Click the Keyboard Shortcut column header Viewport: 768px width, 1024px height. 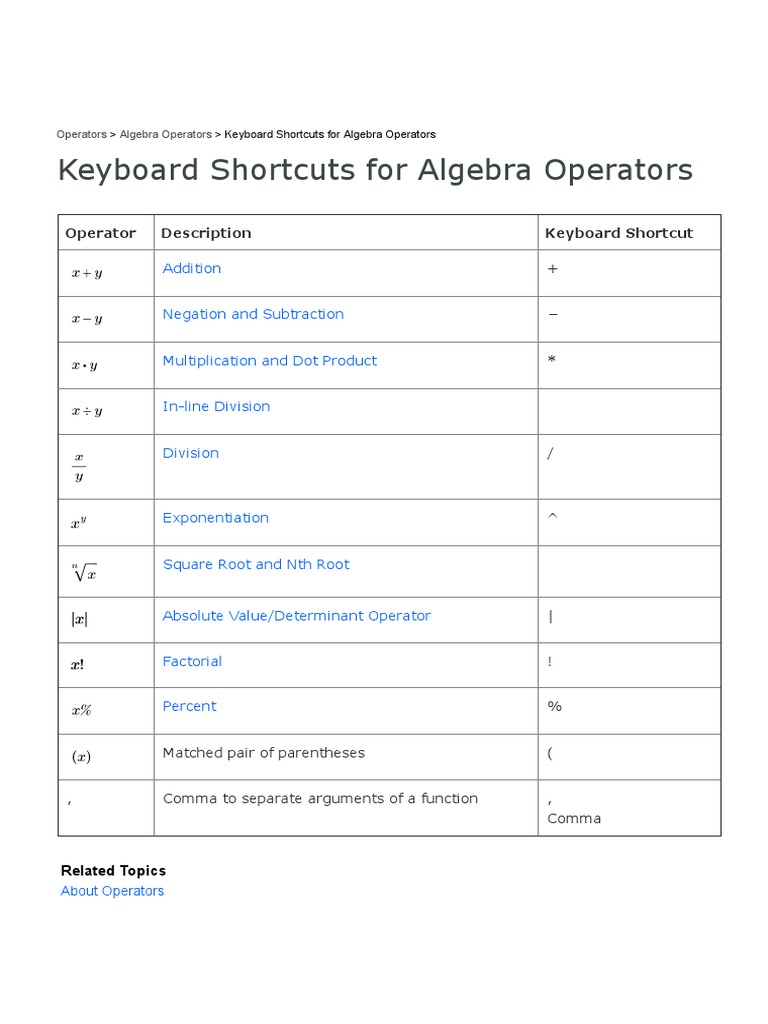[x=618, y=233]
